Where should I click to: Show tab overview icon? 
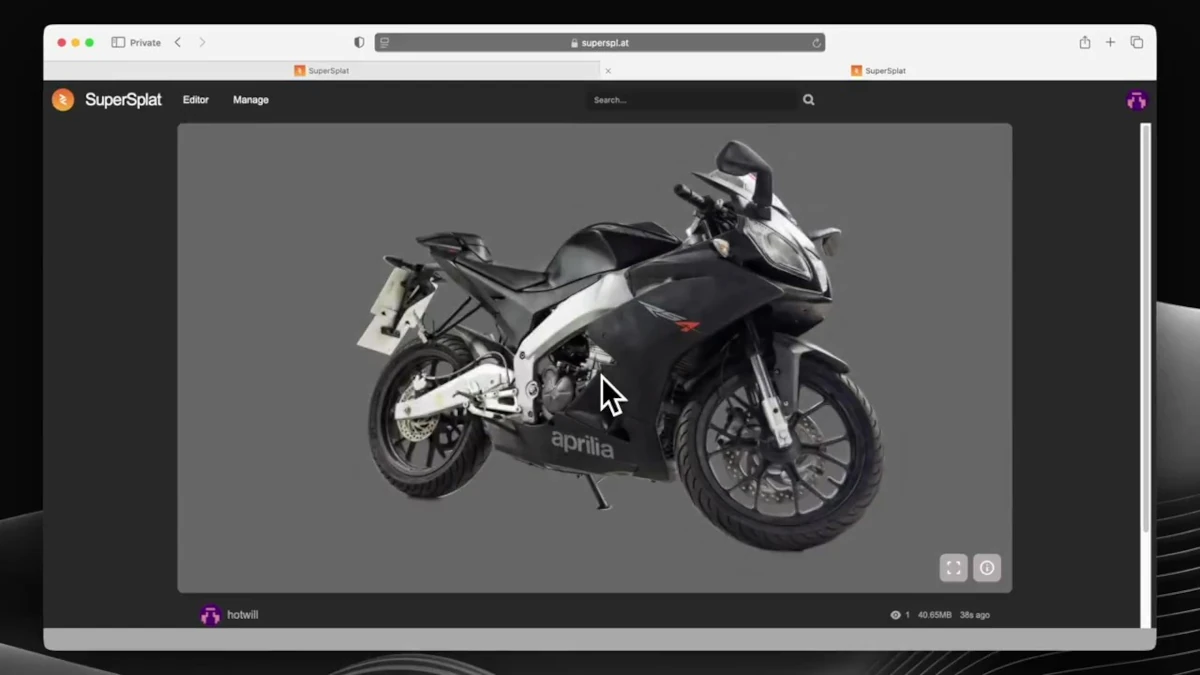coord(1137,42)
